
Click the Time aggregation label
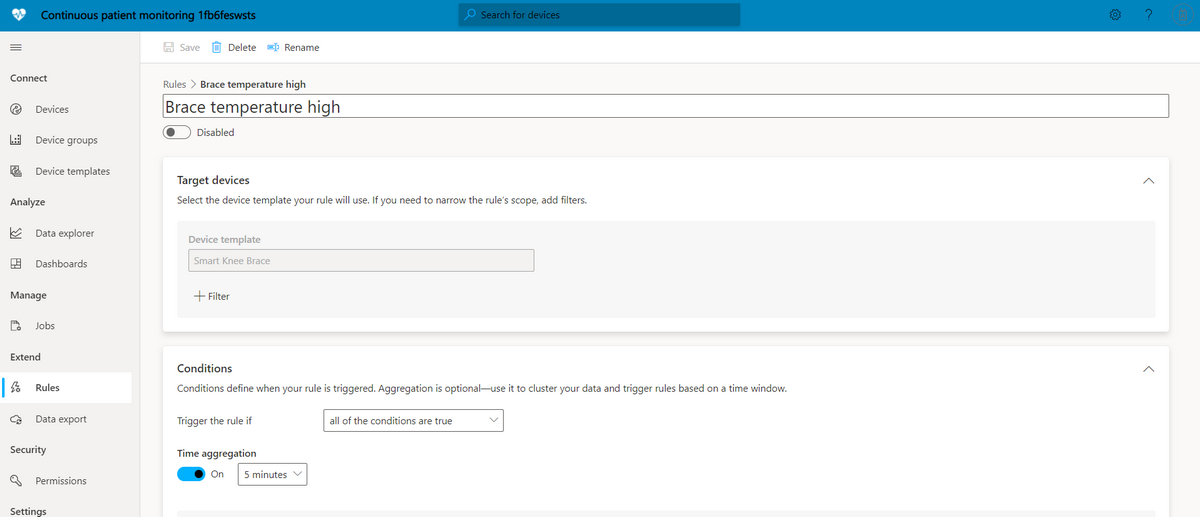tap(217, 453)
